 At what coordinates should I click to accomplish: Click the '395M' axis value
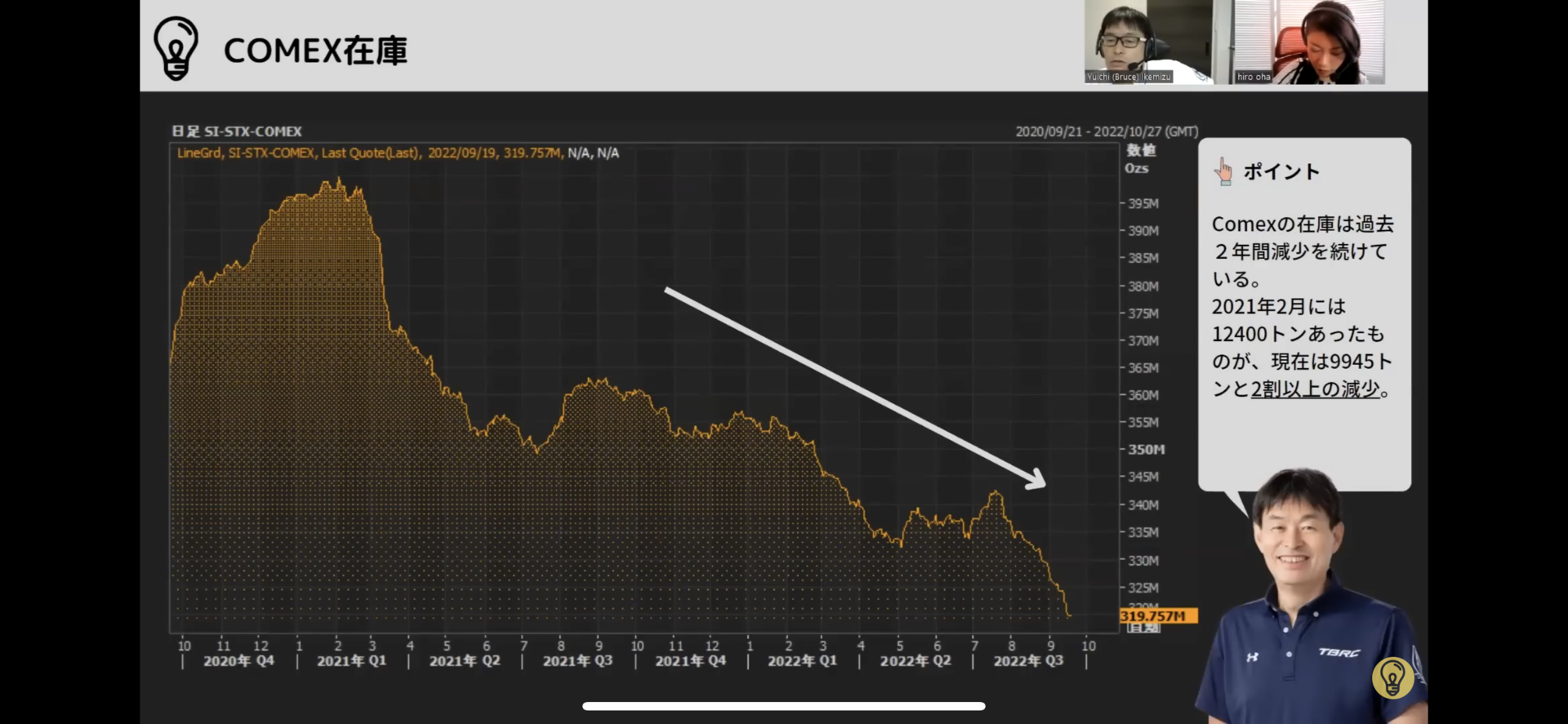(x=1143, y=203)
